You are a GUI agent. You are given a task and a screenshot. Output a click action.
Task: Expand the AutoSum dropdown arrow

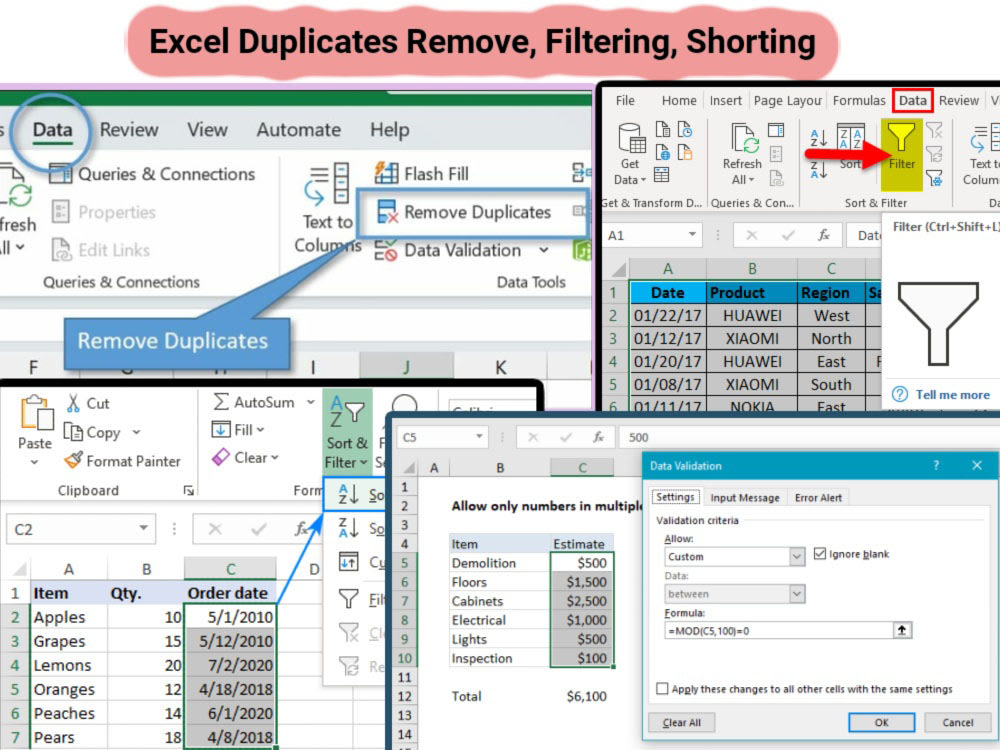tap(311, 402)
